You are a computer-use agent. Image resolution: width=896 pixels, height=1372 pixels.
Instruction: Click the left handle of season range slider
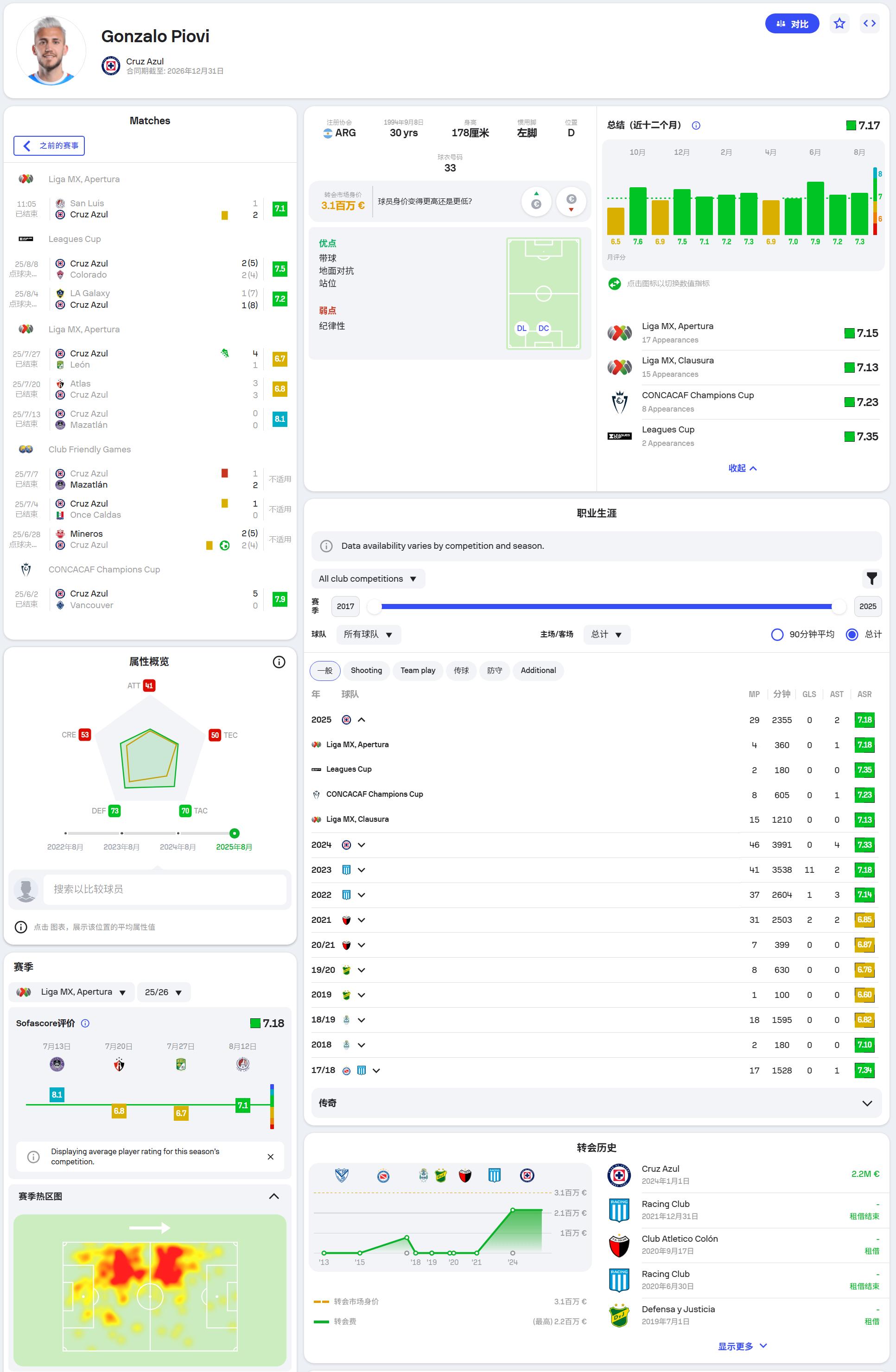(374, 606)
